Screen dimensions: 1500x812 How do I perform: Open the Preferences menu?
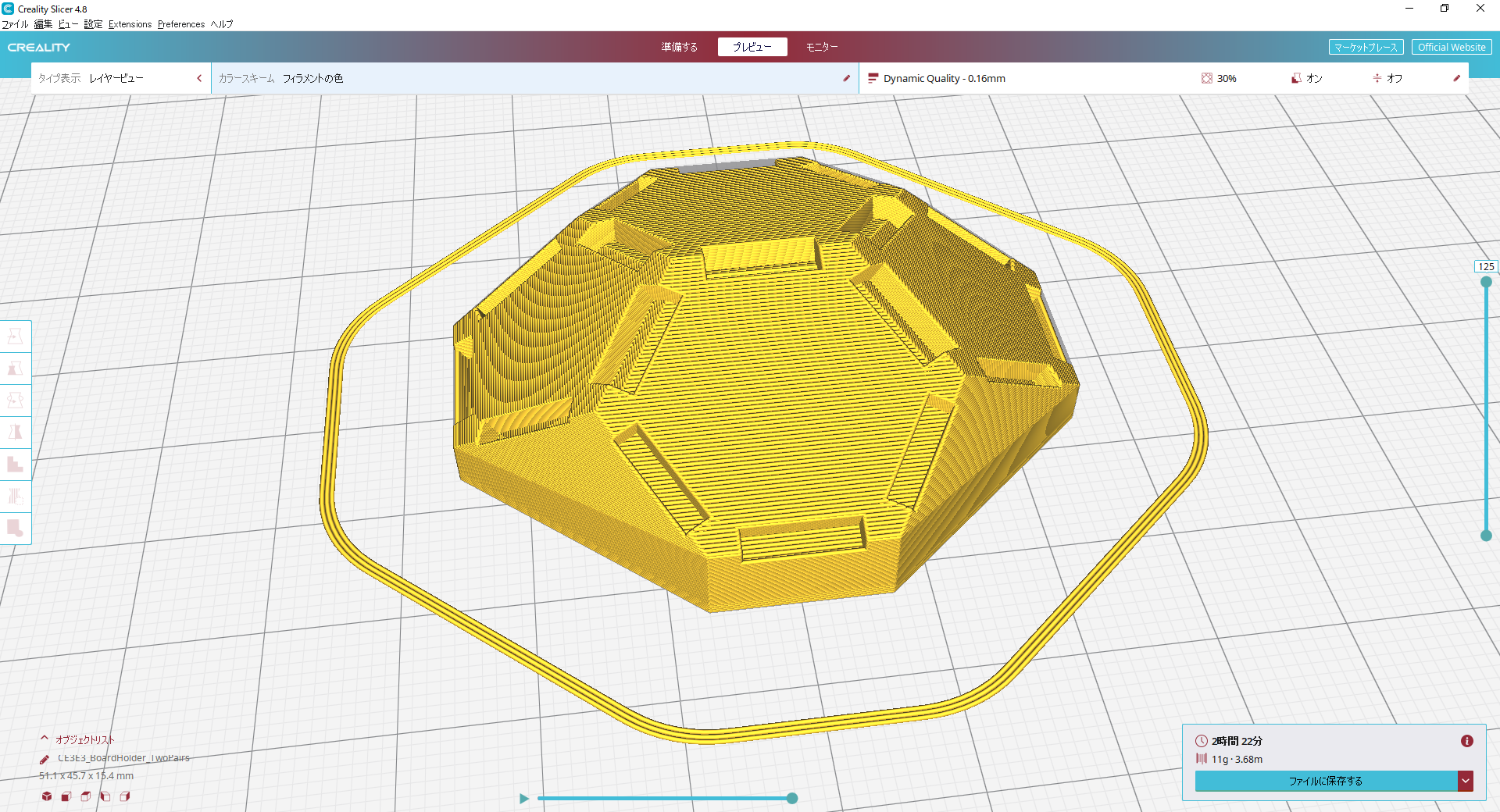pyautogui.click(x=180, y=24)
